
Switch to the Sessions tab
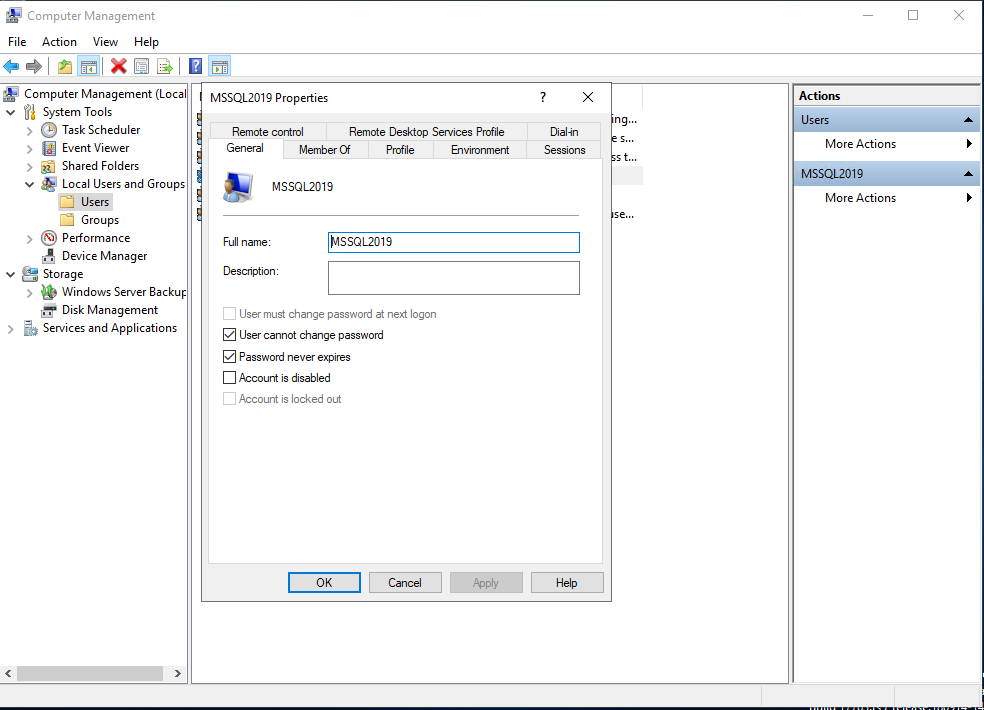564,150
